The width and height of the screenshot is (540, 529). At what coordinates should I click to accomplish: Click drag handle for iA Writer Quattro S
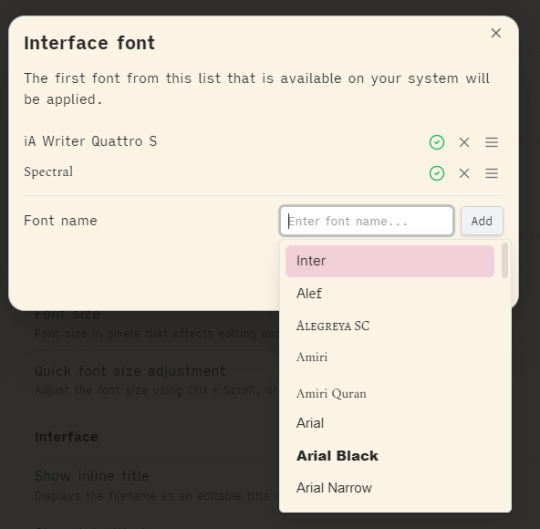coord(491,142)
